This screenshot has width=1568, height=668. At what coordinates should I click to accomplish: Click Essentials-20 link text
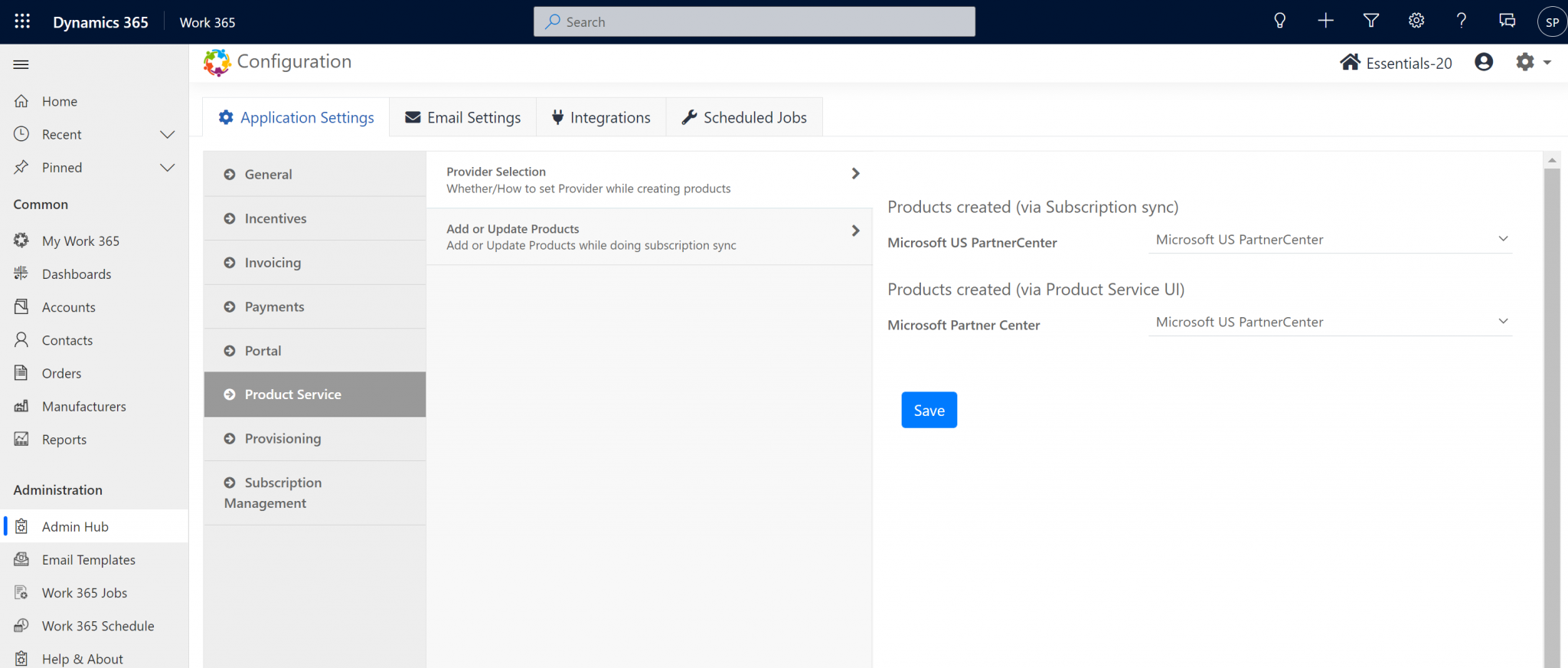tap(1409, 64)
